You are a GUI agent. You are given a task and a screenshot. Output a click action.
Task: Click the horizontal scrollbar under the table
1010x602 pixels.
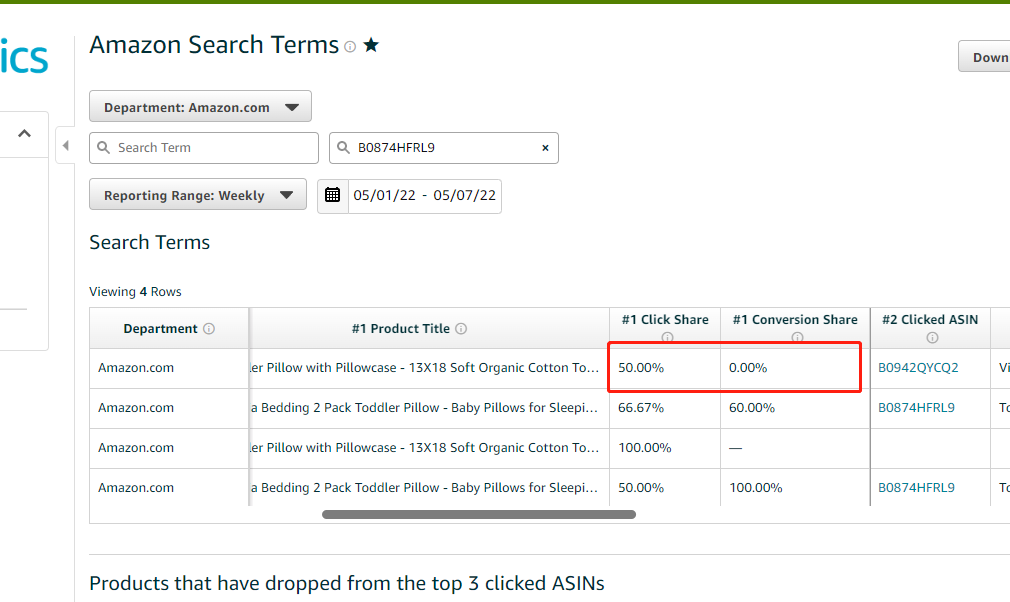coord(479,514)
